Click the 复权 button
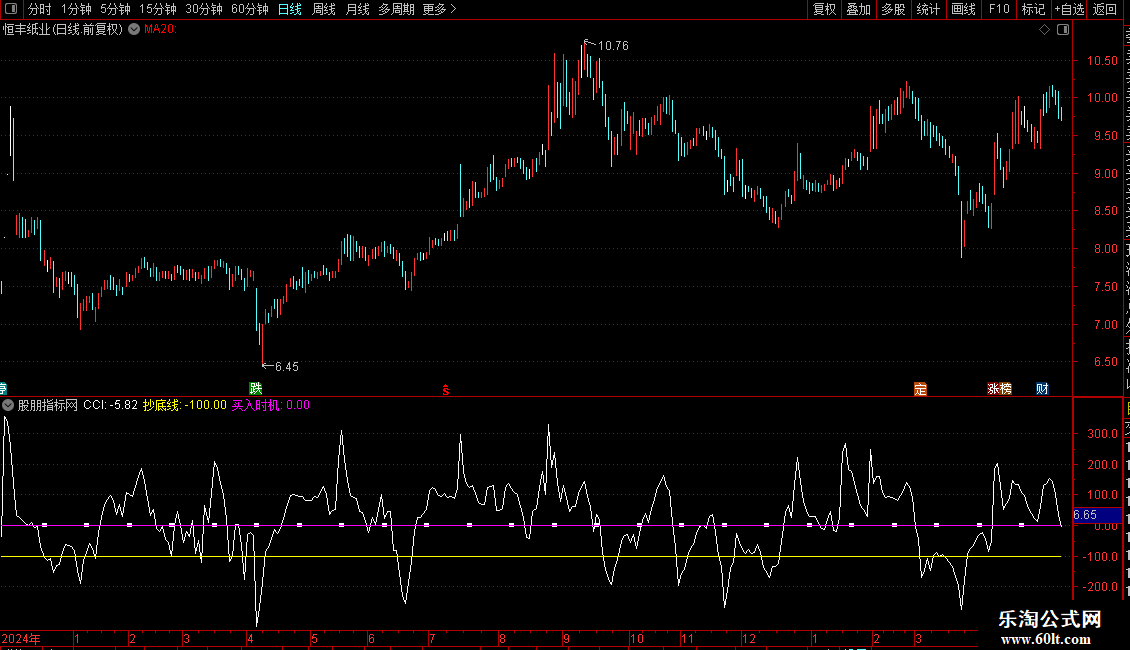 pyautogui.click(x=824, y=9)
